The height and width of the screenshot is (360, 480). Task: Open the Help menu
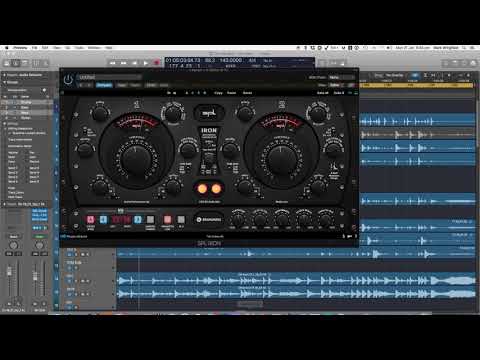click(x=109, y=48)
